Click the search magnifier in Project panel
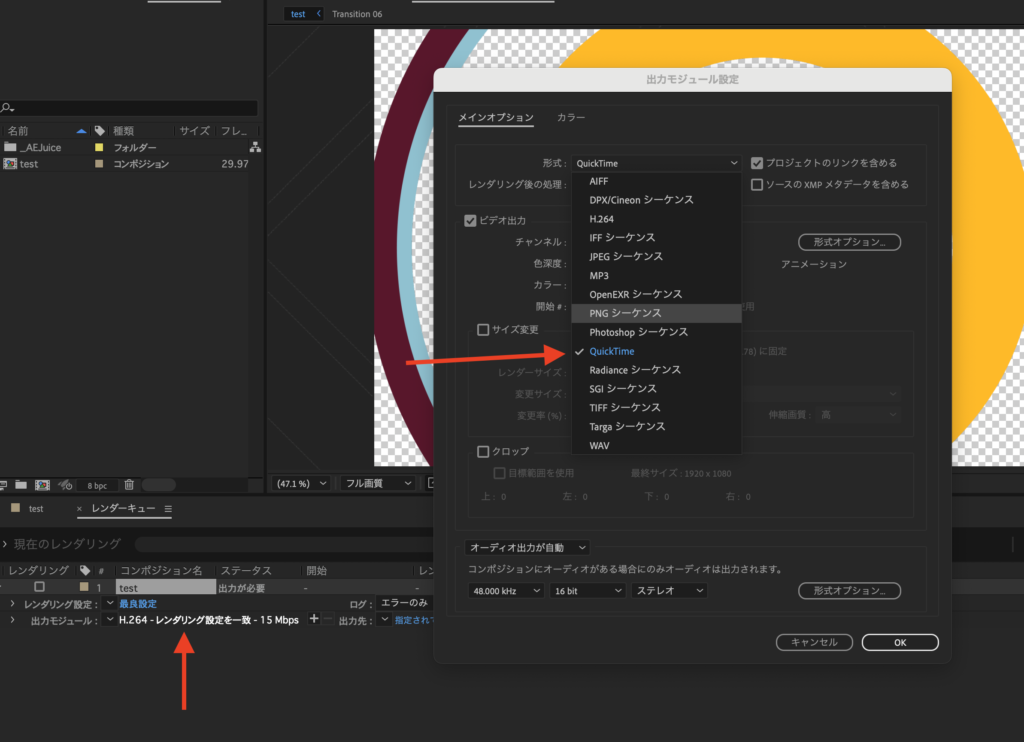This screenshot has width=1024, height=742. coord(7,108)
